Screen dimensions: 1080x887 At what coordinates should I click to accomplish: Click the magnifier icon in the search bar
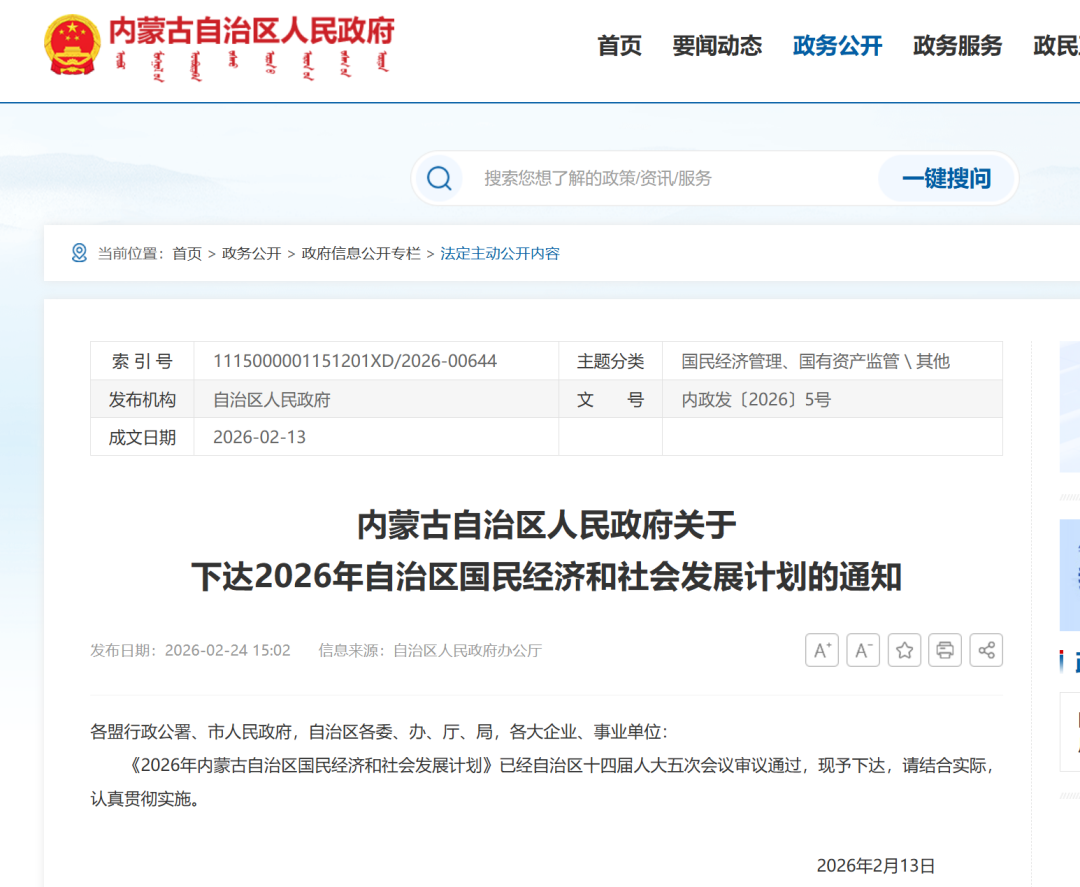pos(440,178)
